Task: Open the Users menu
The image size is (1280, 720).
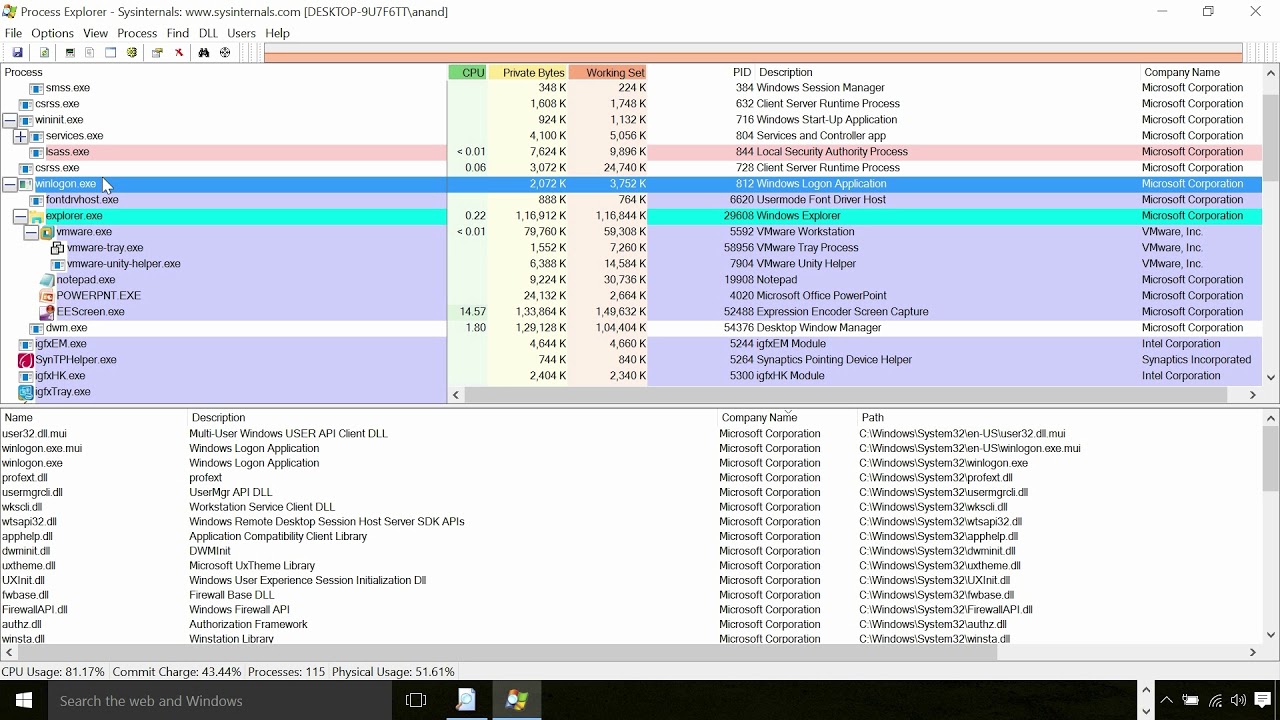Action: point(241,33)
